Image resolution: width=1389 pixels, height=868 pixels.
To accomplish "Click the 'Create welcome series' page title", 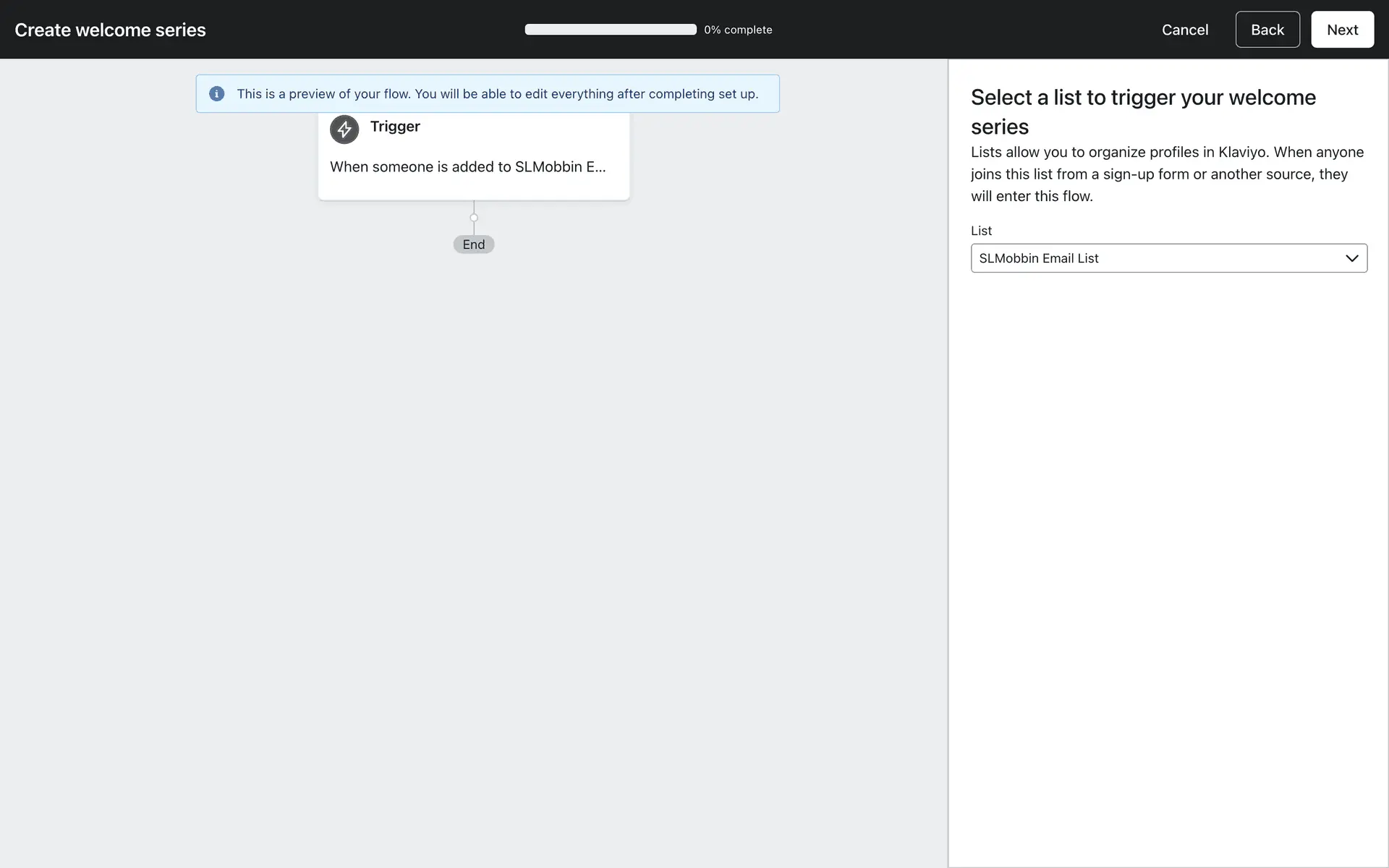I will 110,30.
